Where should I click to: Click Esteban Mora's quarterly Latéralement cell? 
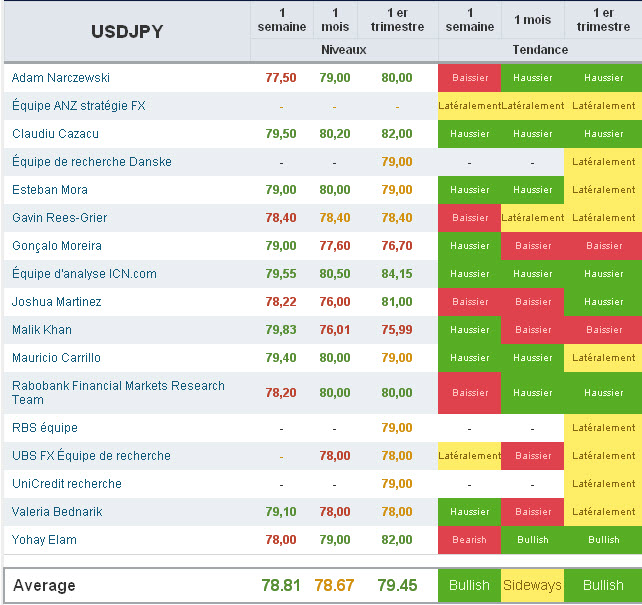(603, 190)
